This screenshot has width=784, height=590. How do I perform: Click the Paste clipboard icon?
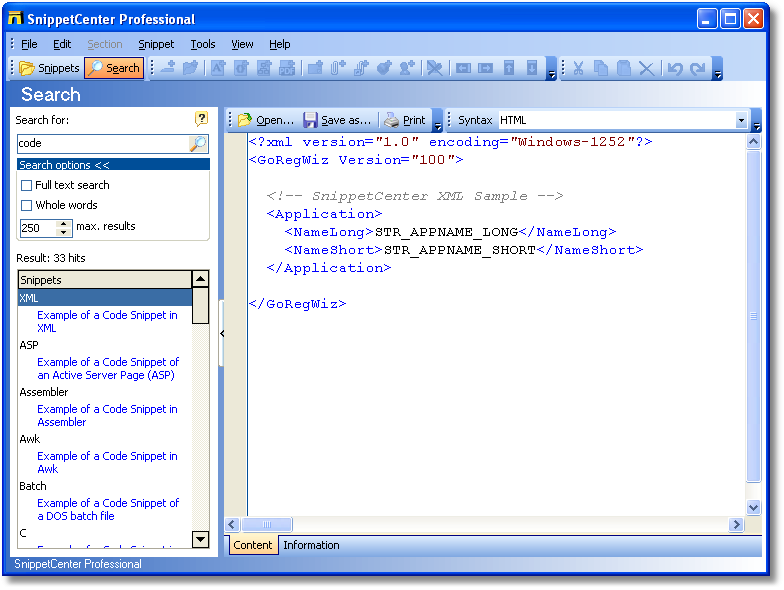[624, 68]
